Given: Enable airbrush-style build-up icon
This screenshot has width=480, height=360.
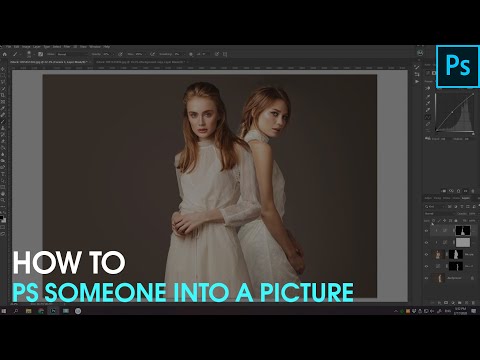Looking at the screenshot, I should click(x=152, y=54).
